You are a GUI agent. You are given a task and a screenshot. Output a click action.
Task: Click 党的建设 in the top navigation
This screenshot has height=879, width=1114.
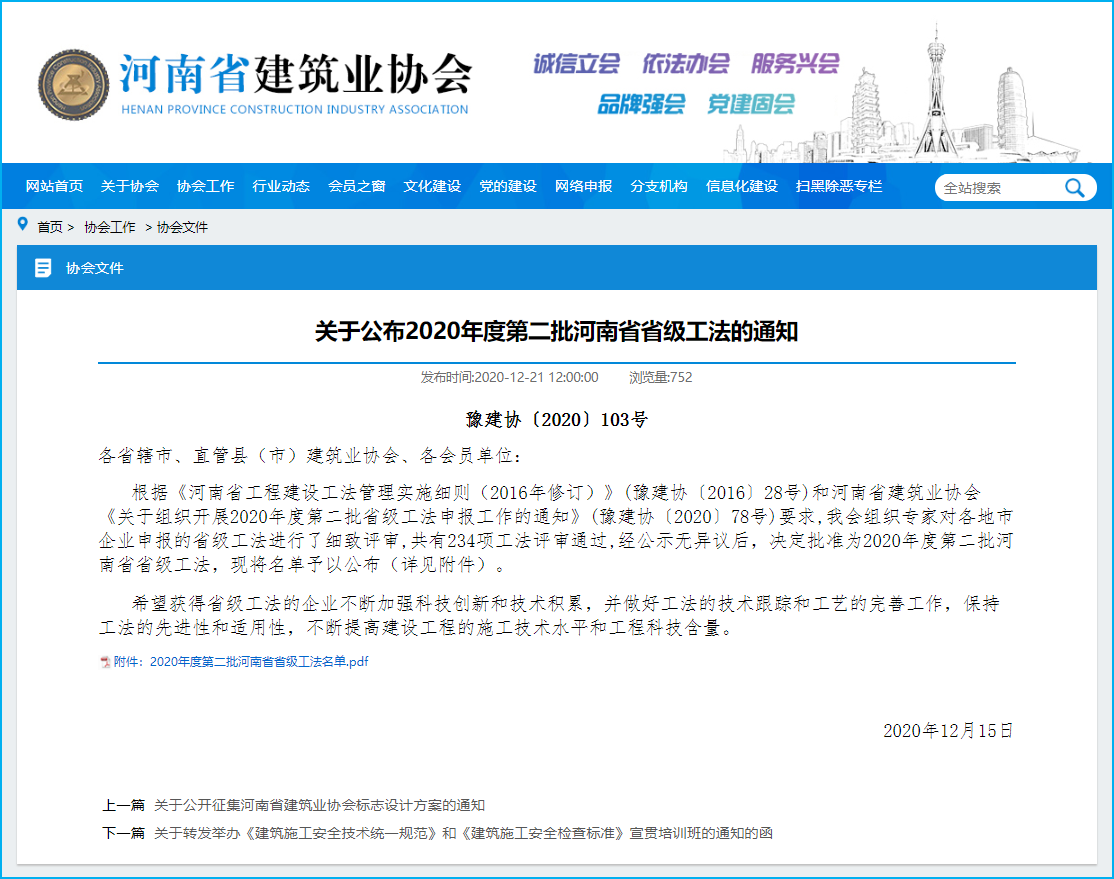[507, 187]
